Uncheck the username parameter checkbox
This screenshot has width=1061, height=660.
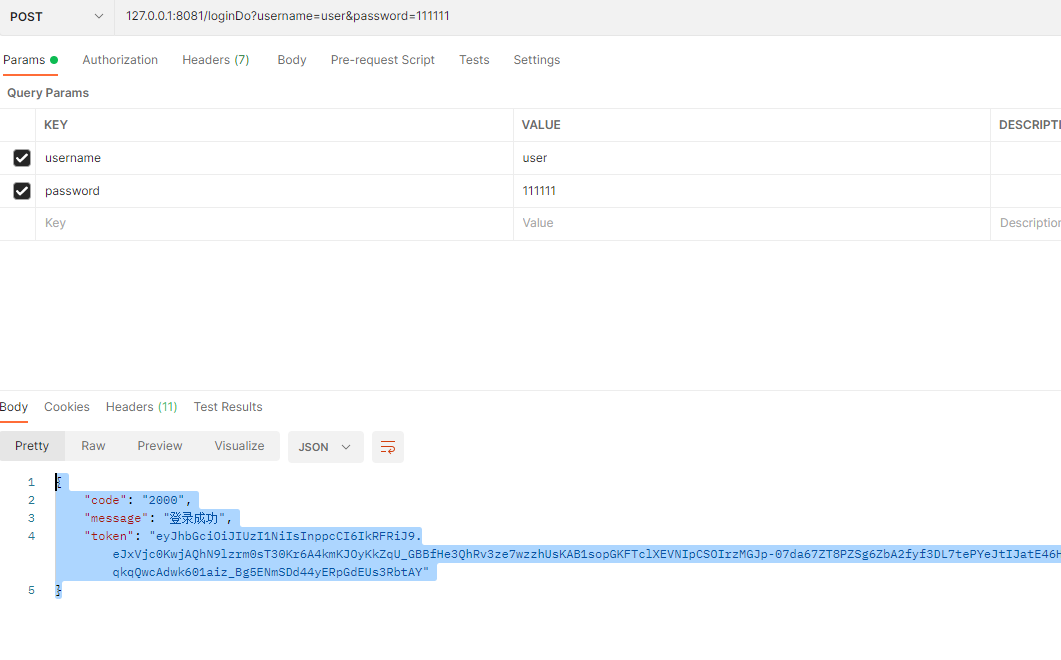(22, 158)
